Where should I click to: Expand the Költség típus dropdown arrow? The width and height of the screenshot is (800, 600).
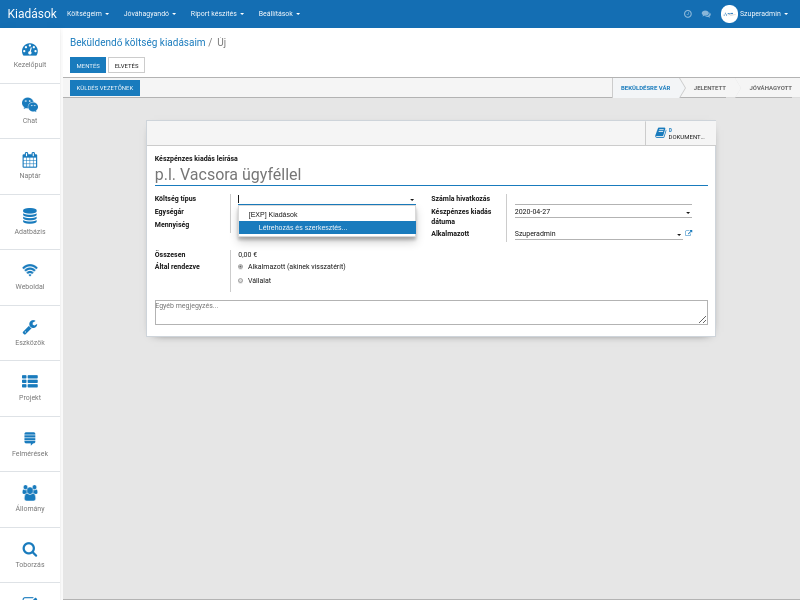point(412,199)
